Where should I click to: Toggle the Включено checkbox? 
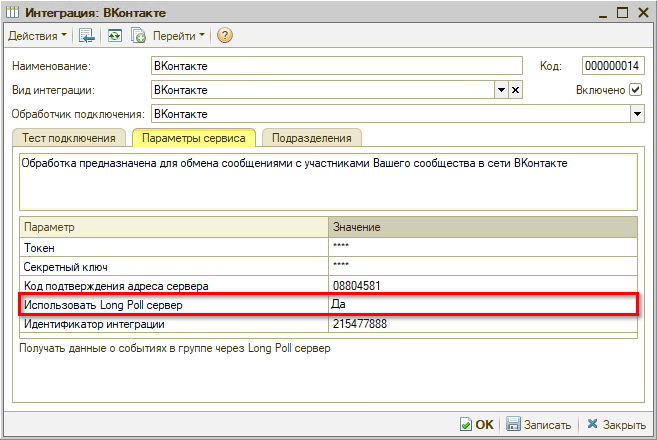tap(636, 90)
